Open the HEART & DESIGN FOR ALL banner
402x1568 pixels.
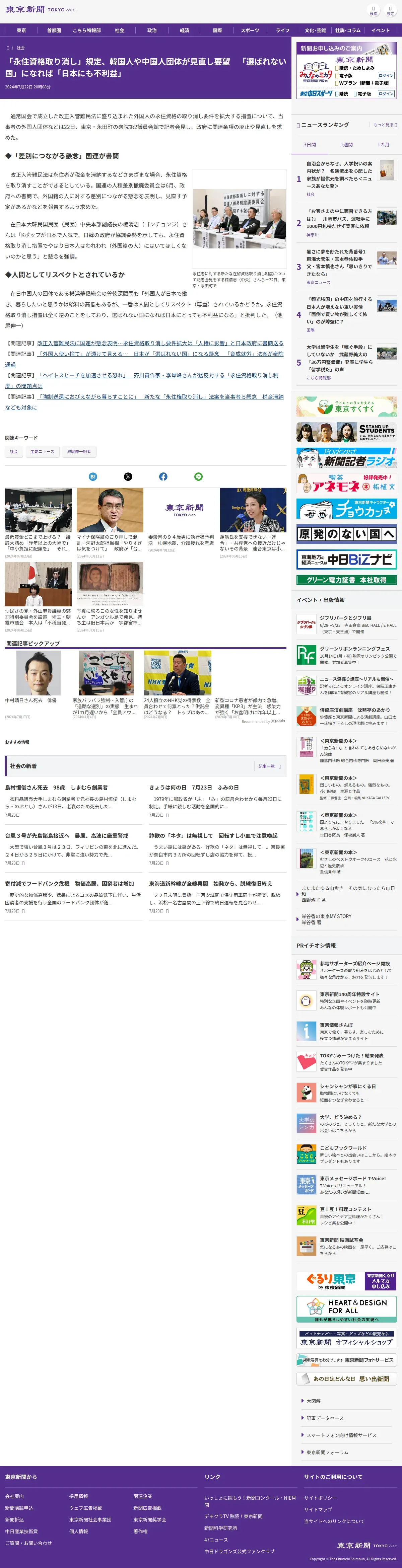(347, 1309)
